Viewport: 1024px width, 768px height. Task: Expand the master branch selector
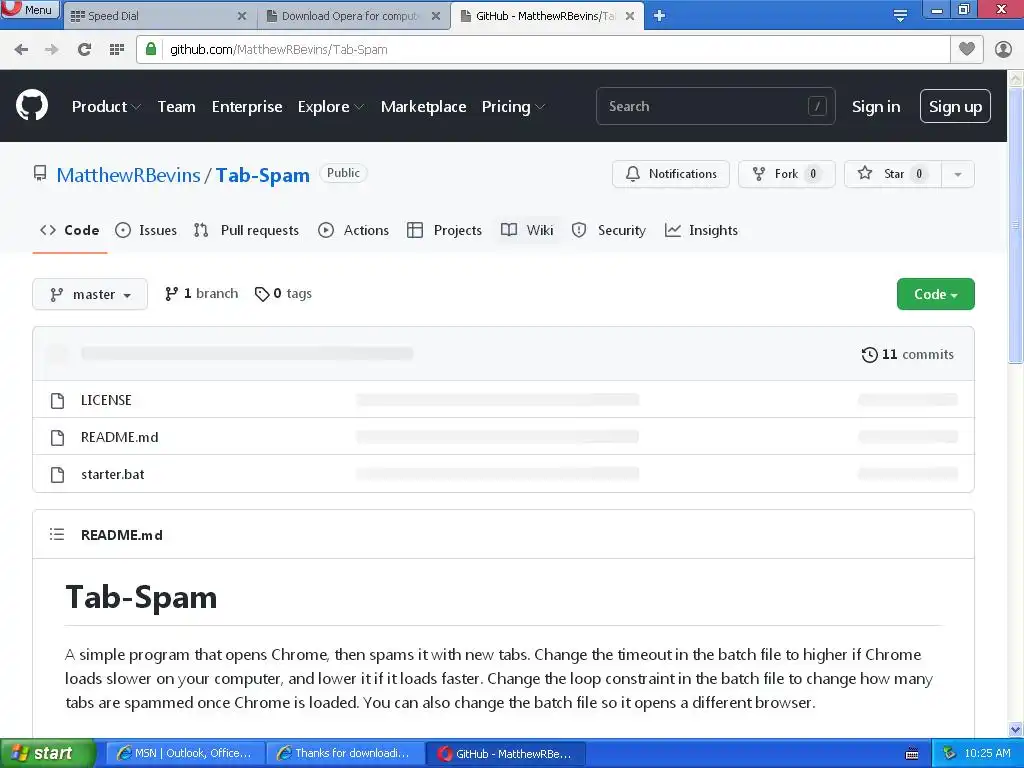coord(90,294)
